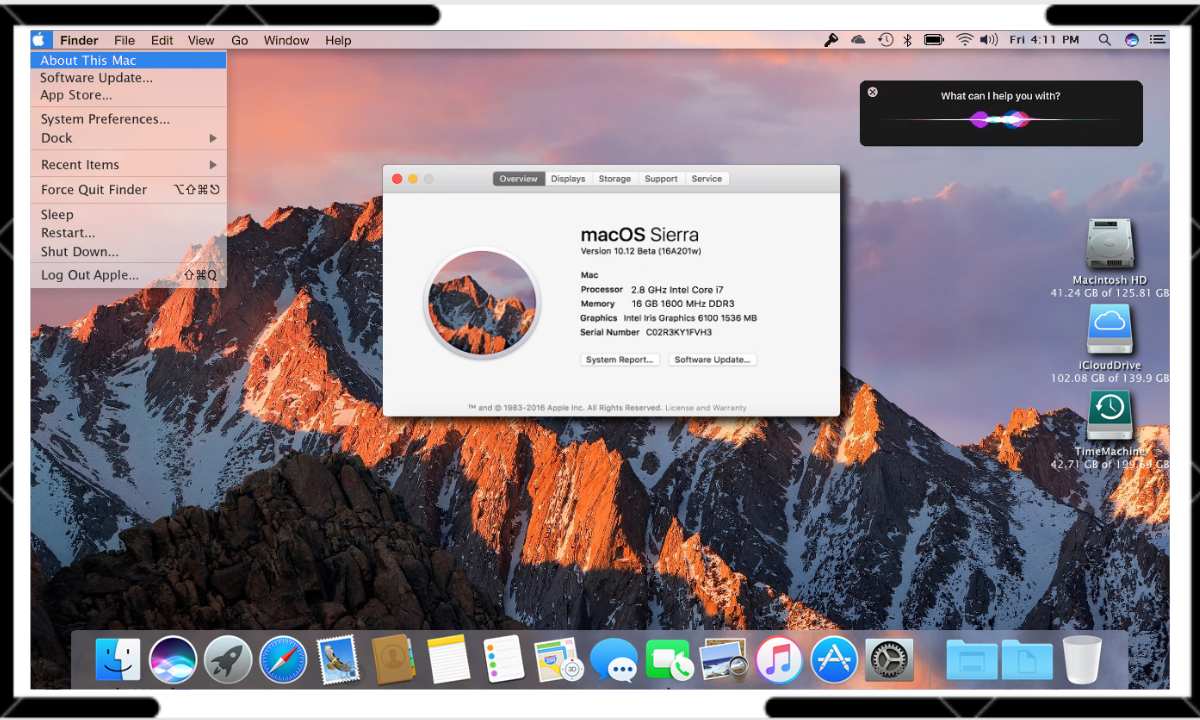Image resolution: width=1200 pixels, height=720 pixels.
Task: Dismiss the Siri panel with X
Action: click(x=872, y=92)
